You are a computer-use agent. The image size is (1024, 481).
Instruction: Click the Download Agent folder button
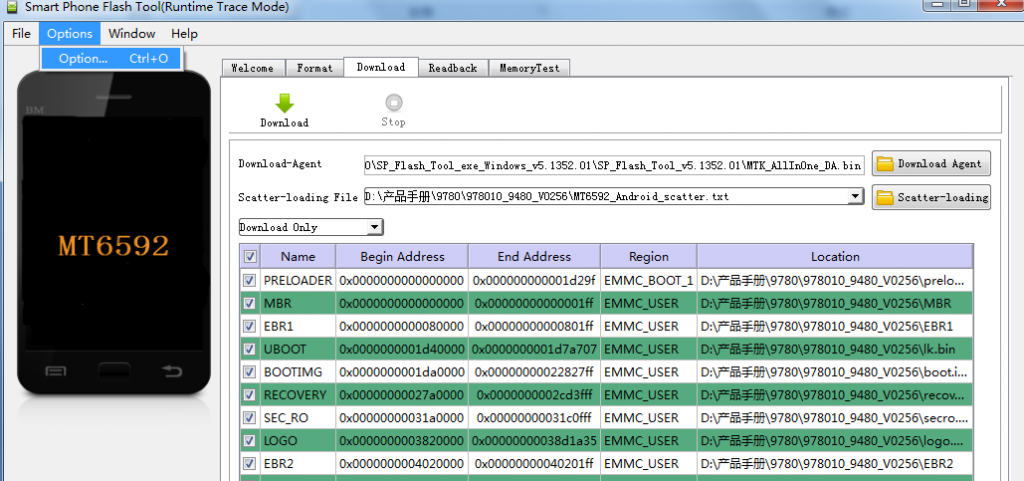(930, 163)
